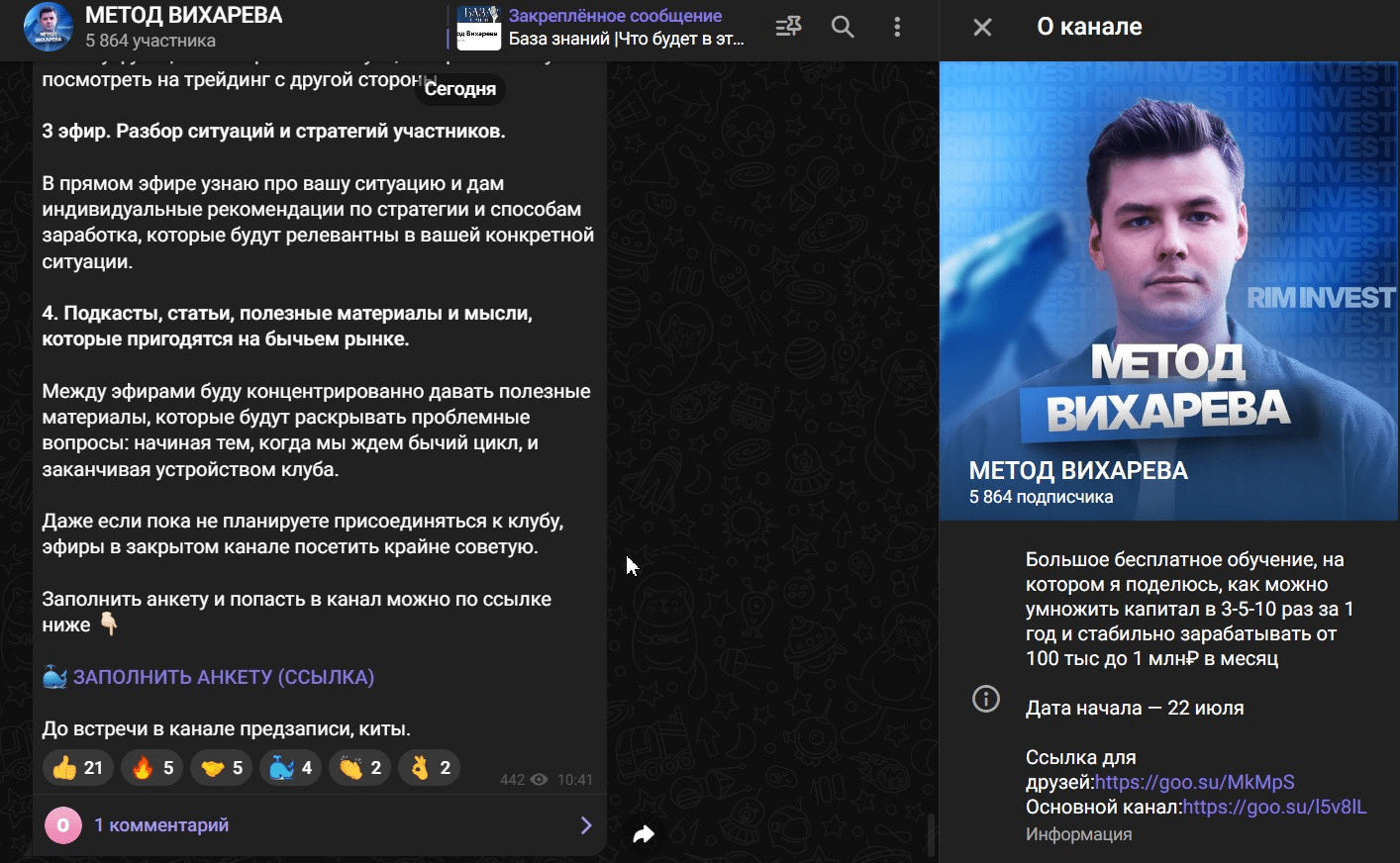This screenshot has height=863, width=1400.
Task: Open the channel search magnifier icon
Action: (x=843, y=27)
